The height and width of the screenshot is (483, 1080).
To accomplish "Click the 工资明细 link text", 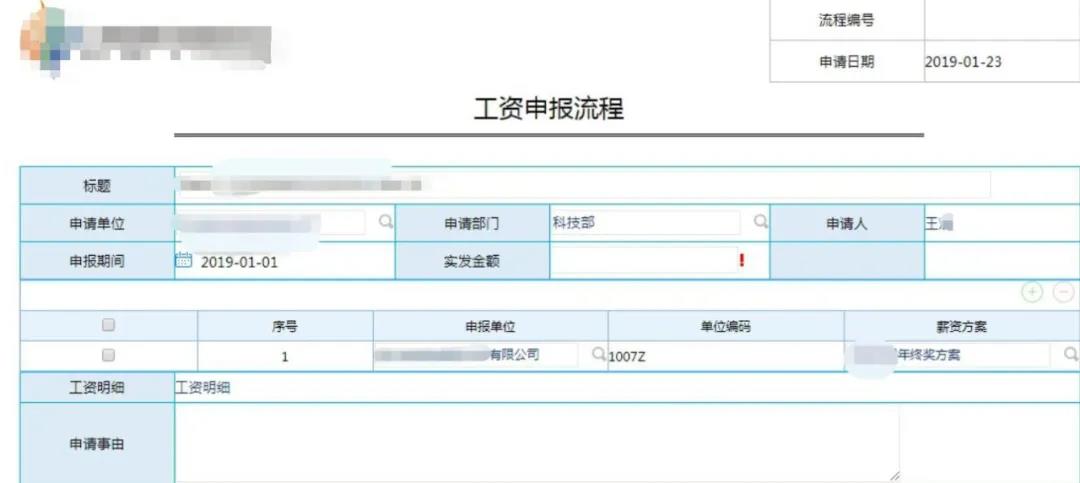I will (203, 388).
